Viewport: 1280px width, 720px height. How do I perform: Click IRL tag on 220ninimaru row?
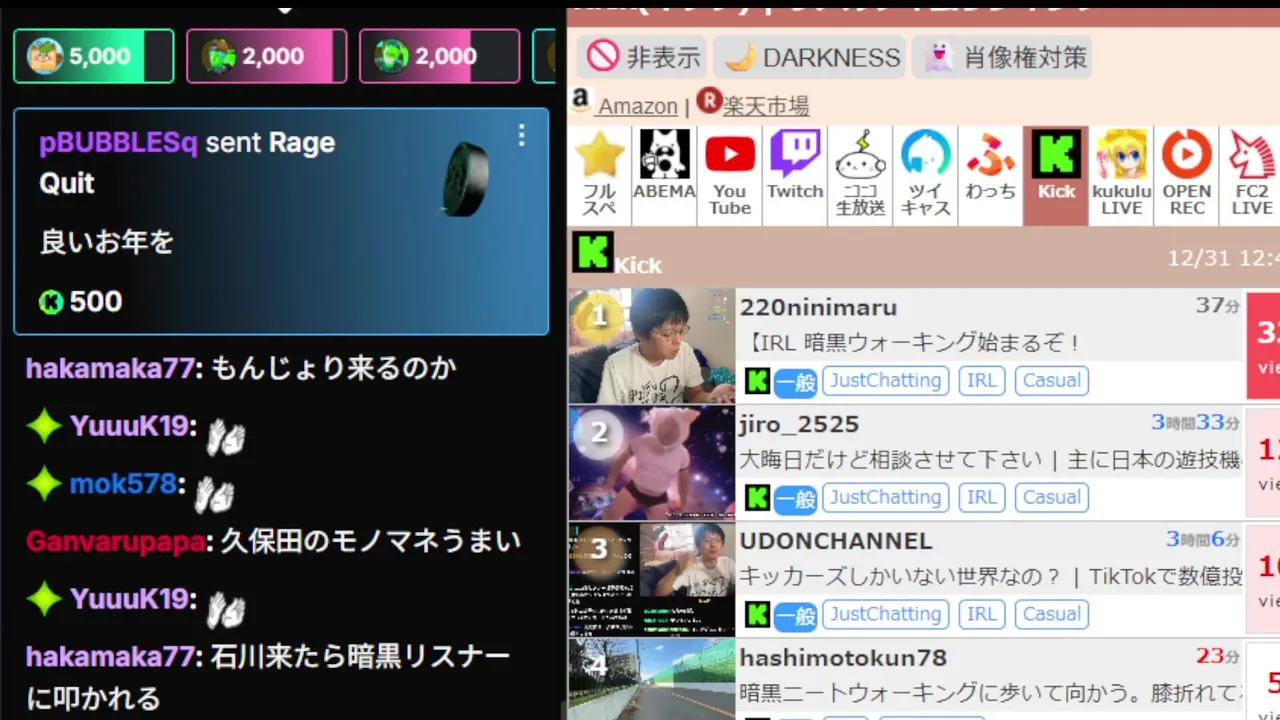[981, 380]
